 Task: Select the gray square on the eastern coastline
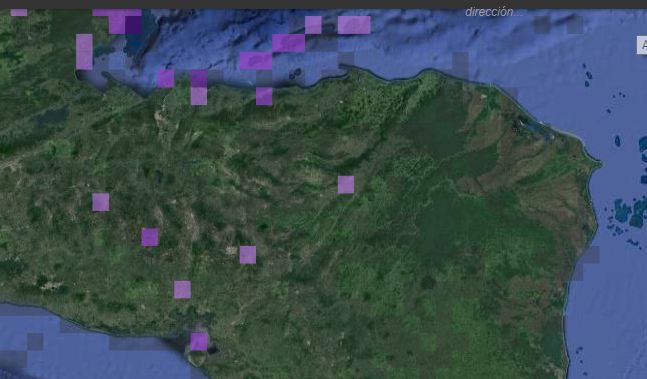pos(591,255)
